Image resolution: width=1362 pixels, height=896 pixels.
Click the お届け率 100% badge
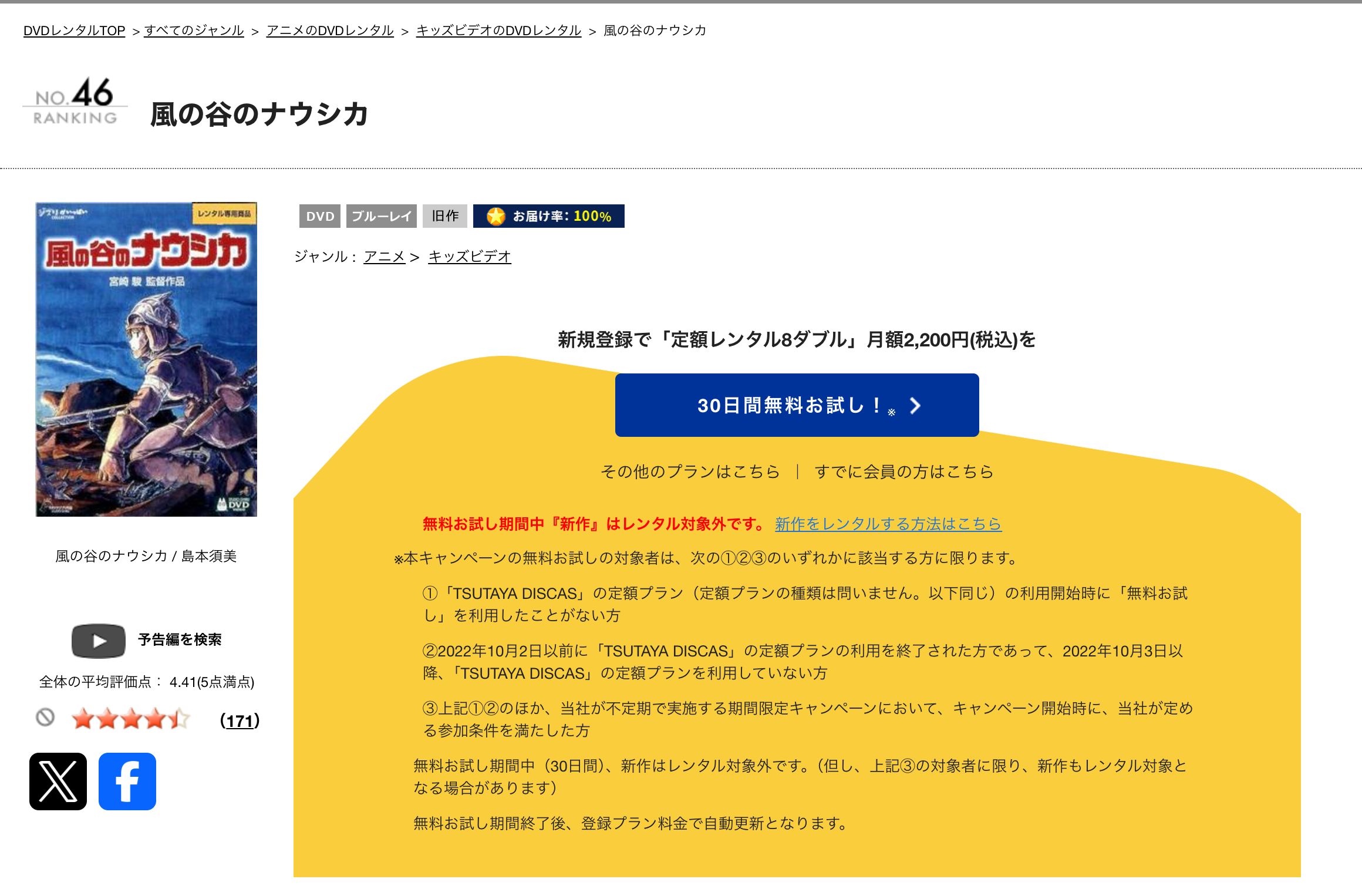[x=549, y=216]
